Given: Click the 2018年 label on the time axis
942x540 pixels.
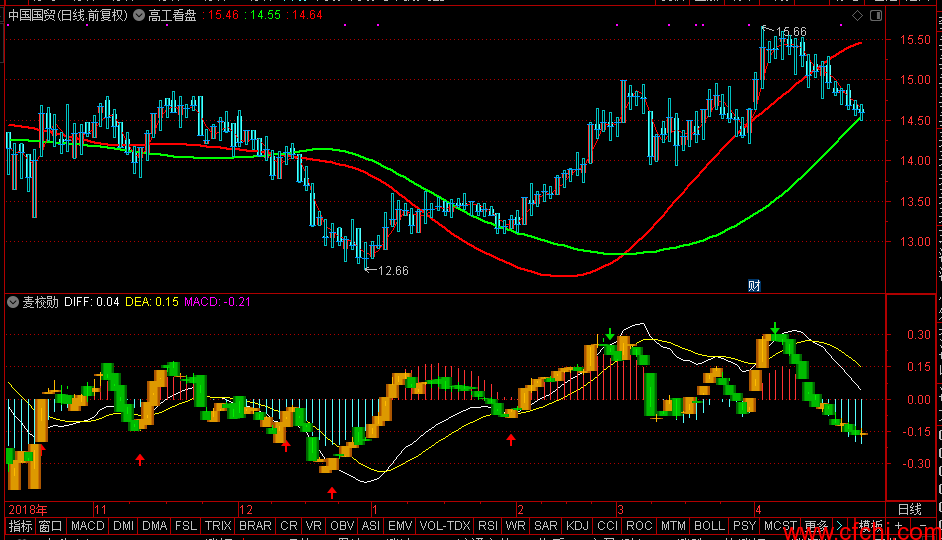Looking at the screenshot, I should tap(28, 509).
